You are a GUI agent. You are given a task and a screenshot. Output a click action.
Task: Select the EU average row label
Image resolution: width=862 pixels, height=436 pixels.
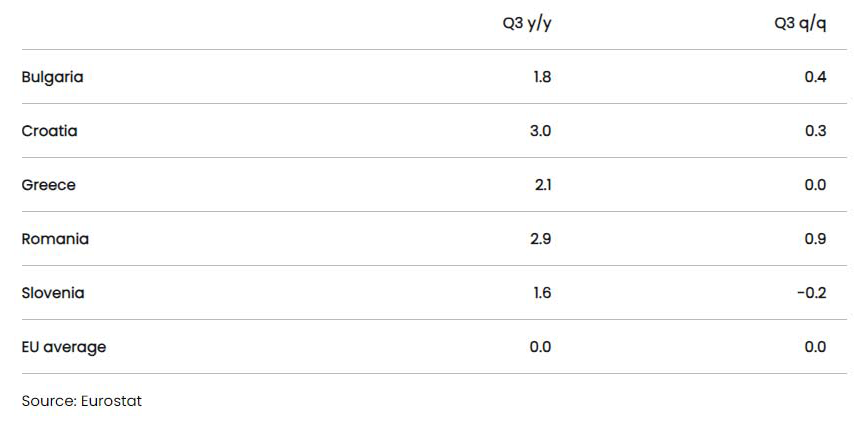tap(64, 347)
